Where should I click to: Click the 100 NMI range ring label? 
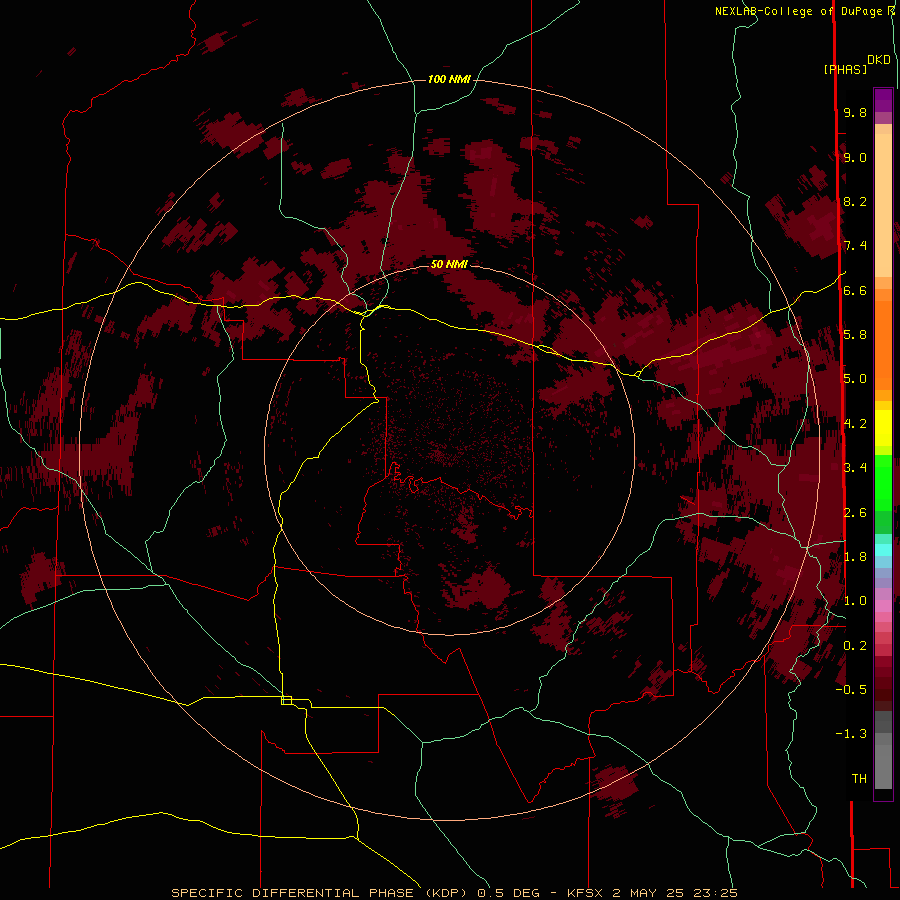pos(449,79)
